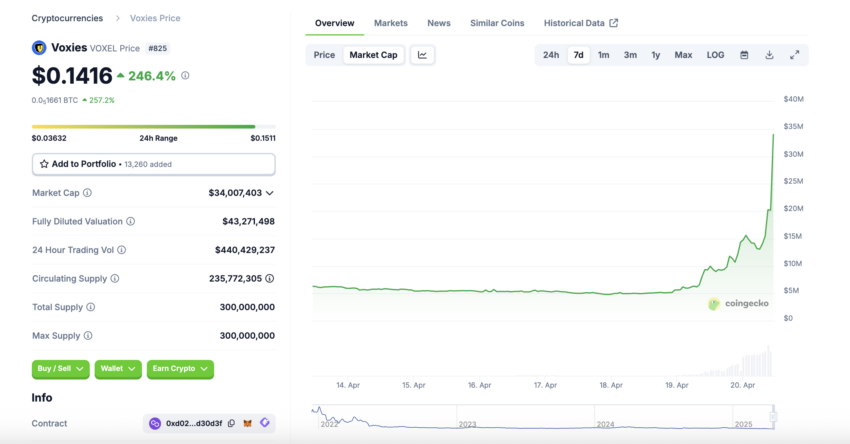
Task: Click right handle of chart navigator
Action: (x=774, y=417)
